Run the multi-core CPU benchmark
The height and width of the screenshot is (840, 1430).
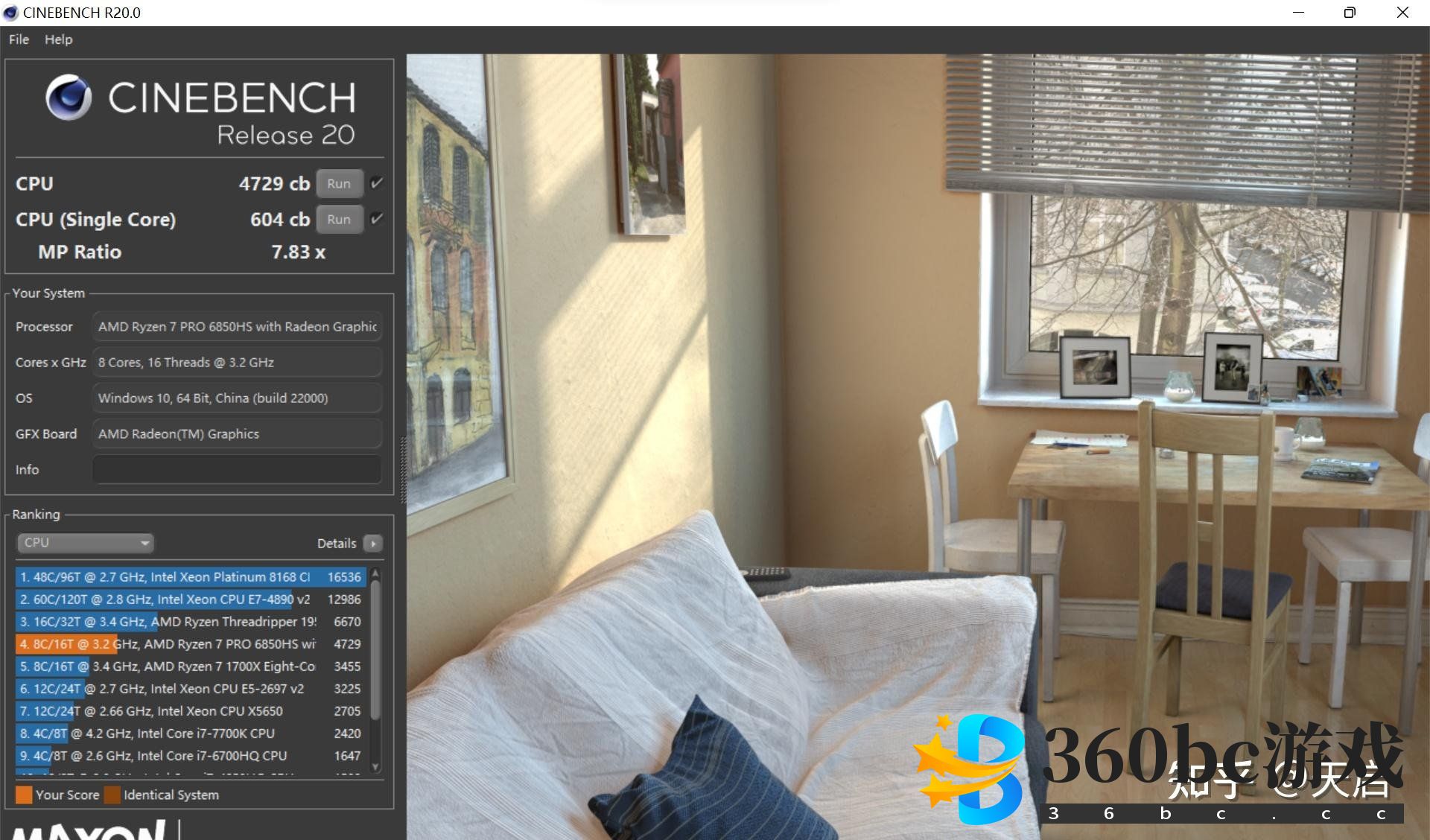(339, 184)
